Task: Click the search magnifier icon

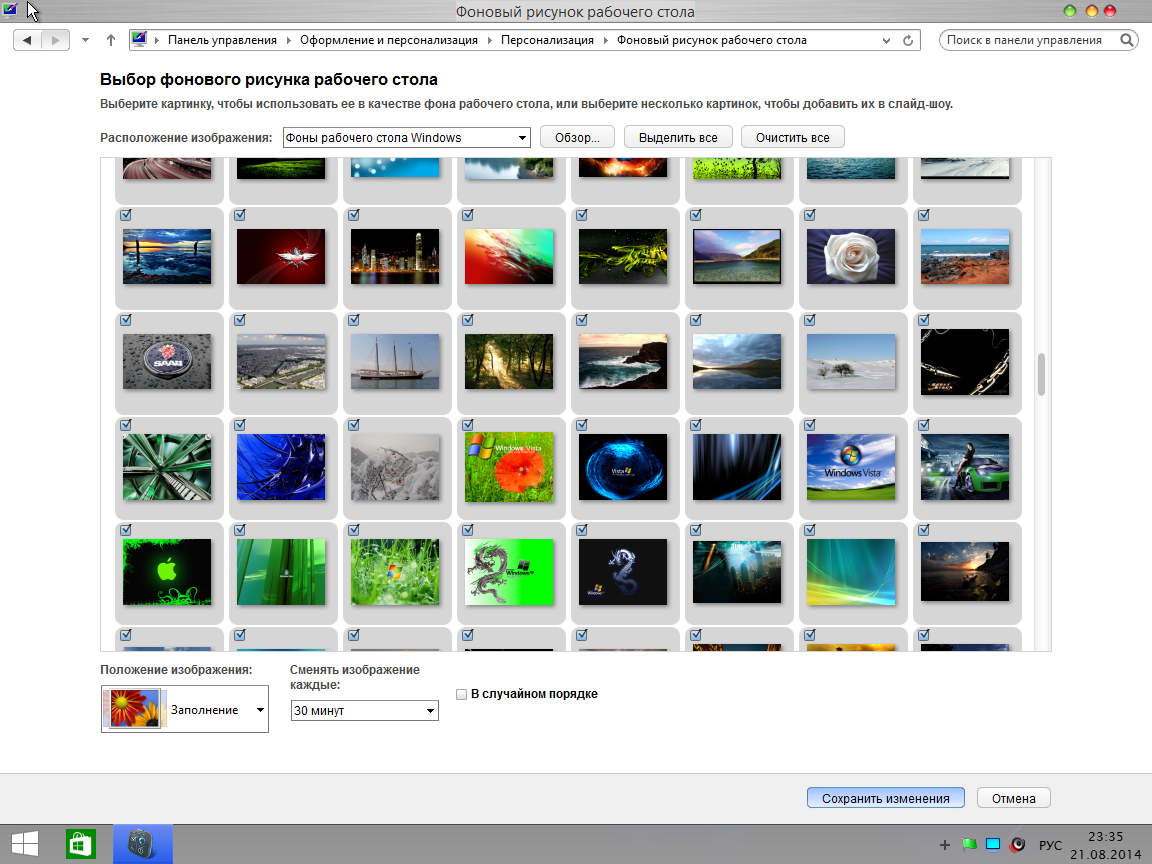Action: (1126, 40)
